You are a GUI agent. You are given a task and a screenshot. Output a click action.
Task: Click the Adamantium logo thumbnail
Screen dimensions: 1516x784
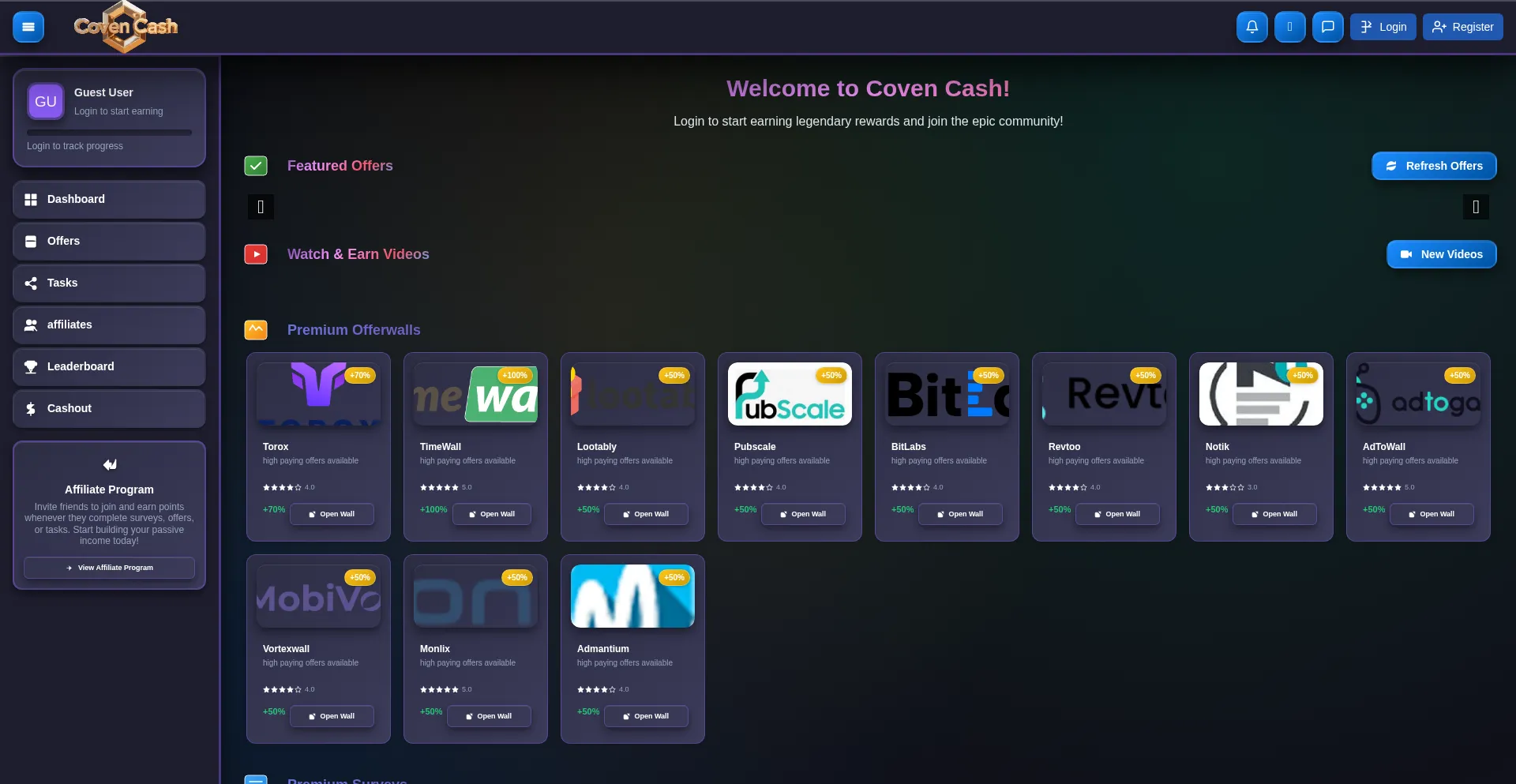(632, 596)
